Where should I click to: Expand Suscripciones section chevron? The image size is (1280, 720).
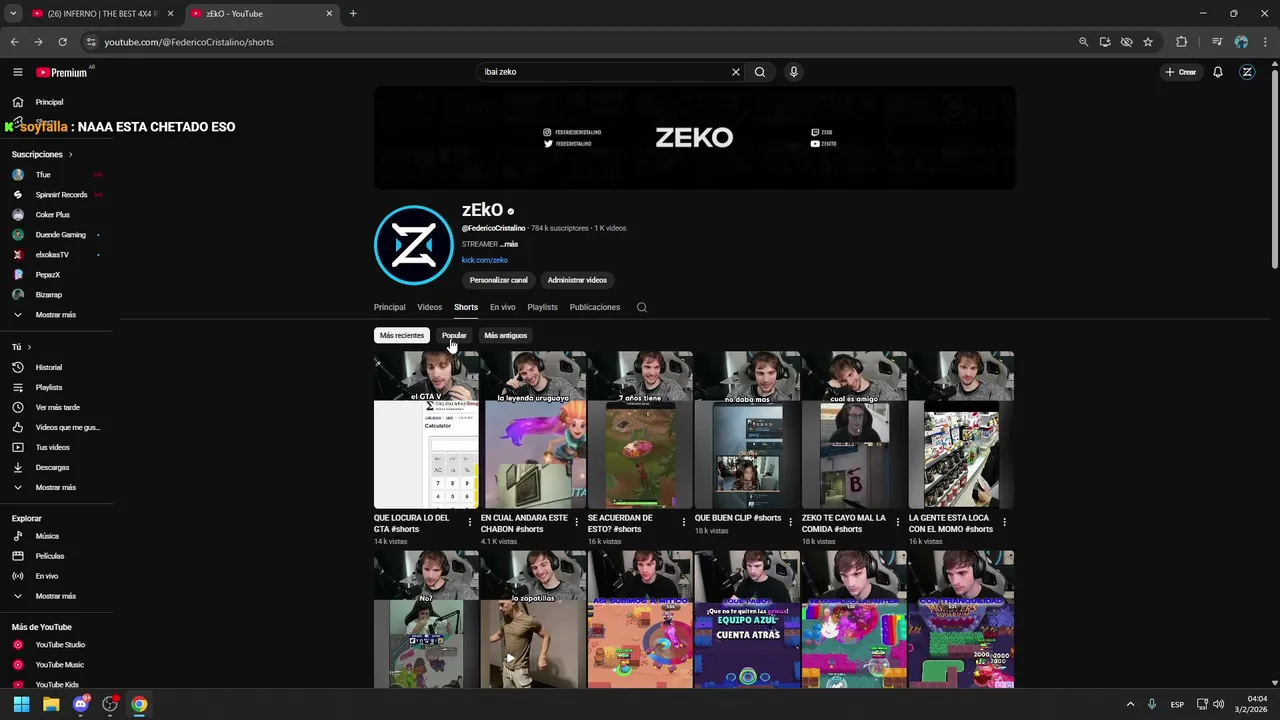70,154
